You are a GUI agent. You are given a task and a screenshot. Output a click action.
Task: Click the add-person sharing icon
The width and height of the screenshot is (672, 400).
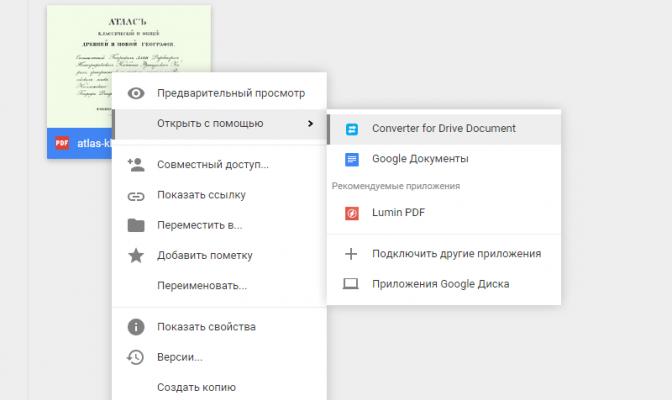click(136, 165)
